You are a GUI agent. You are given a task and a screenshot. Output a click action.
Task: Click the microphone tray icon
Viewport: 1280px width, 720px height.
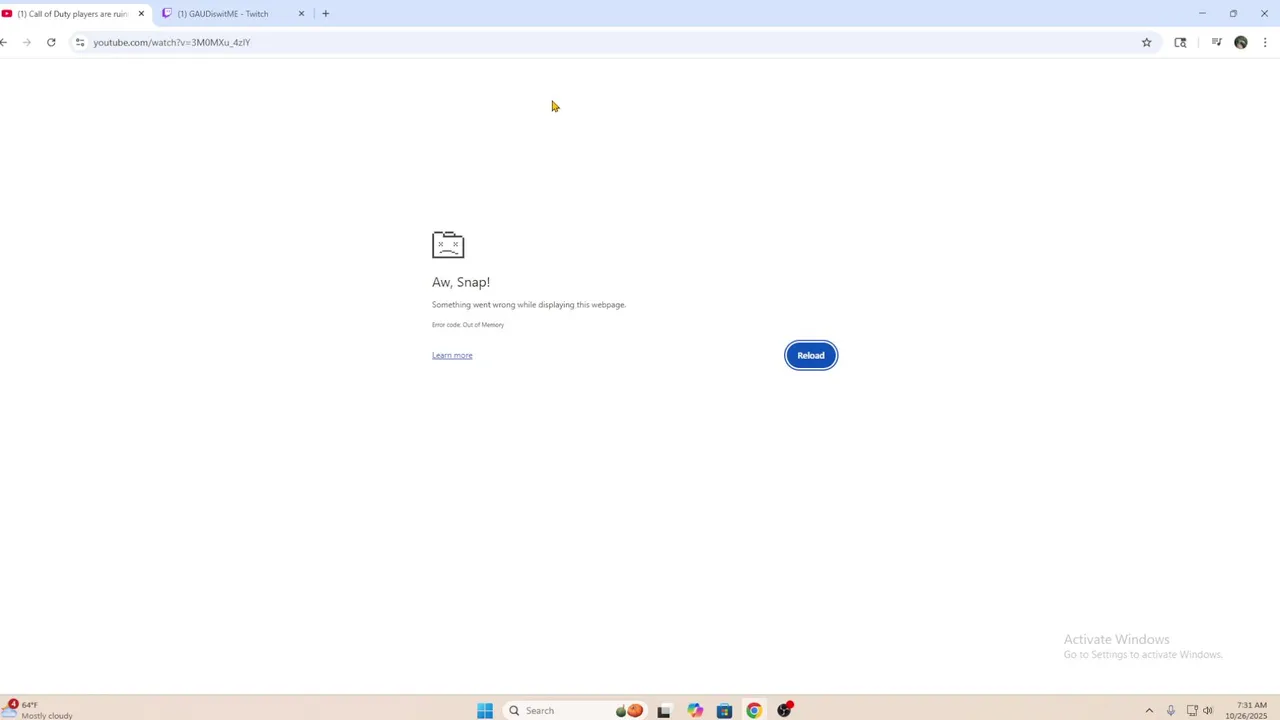click(1170, 711)
